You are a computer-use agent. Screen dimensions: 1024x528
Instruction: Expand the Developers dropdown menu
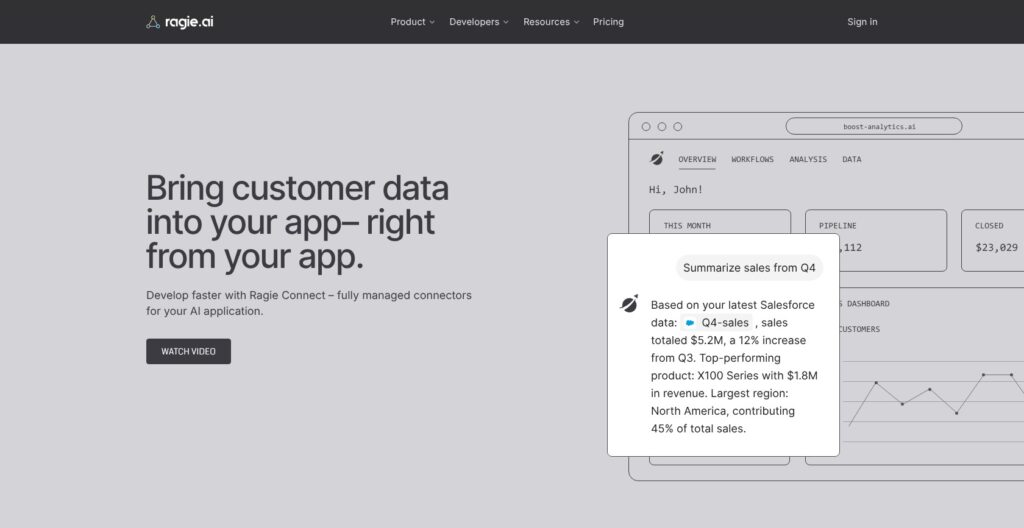479,22
